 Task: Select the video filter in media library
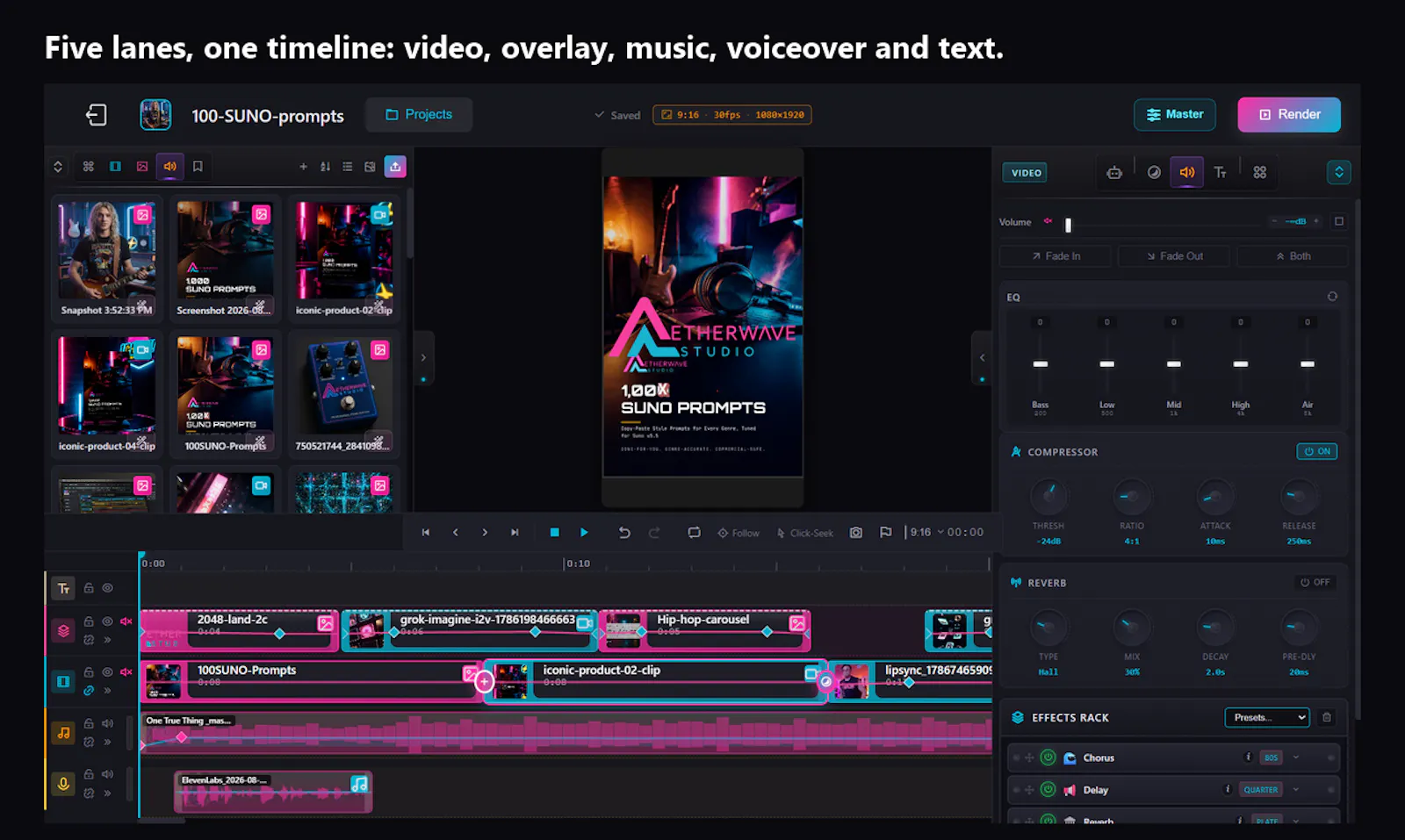pyautogui.click(x=115, y=166)
